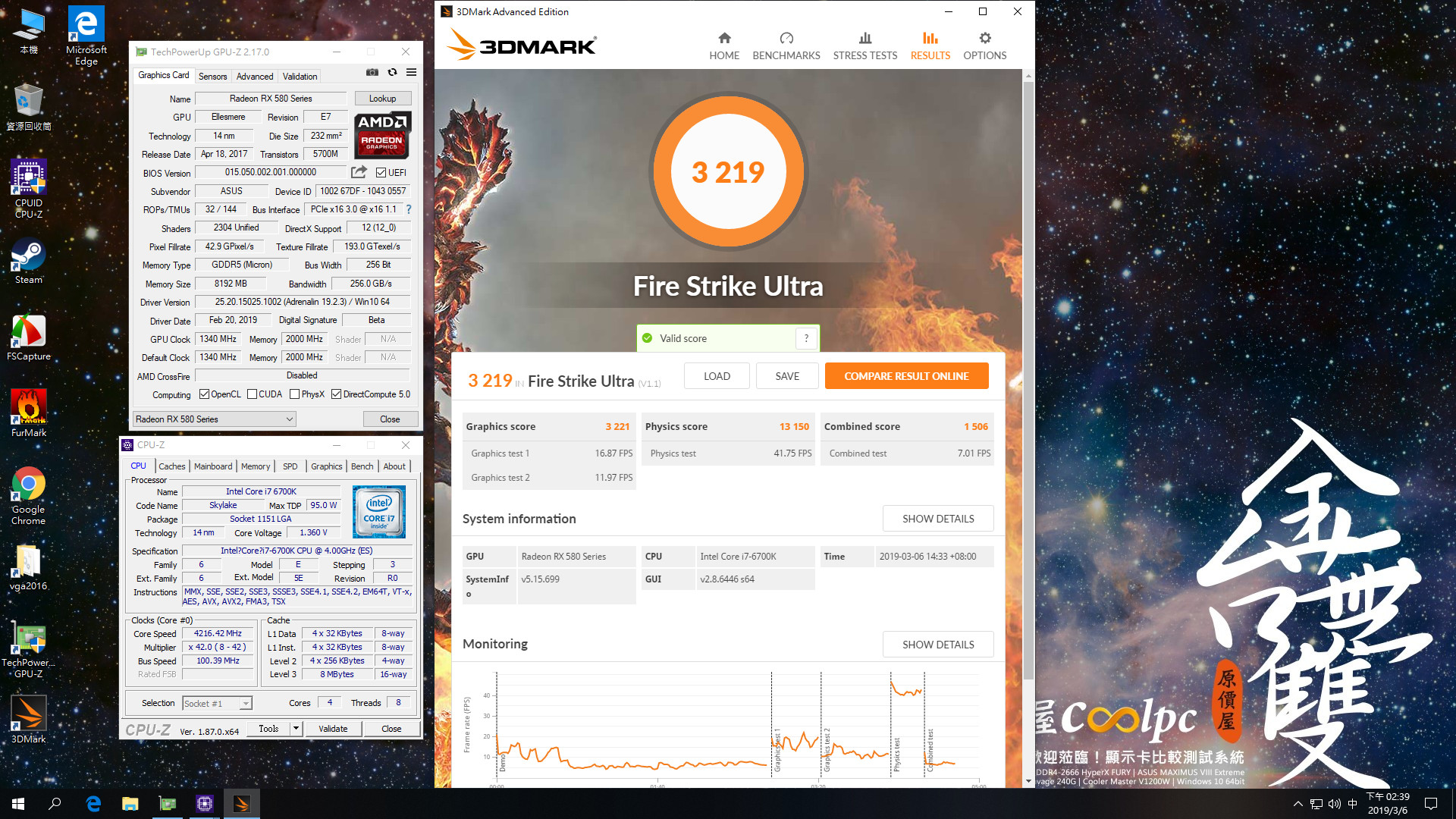Expand the Radeon RX 580 Series GPU dropdown

(x=214, y=419)
